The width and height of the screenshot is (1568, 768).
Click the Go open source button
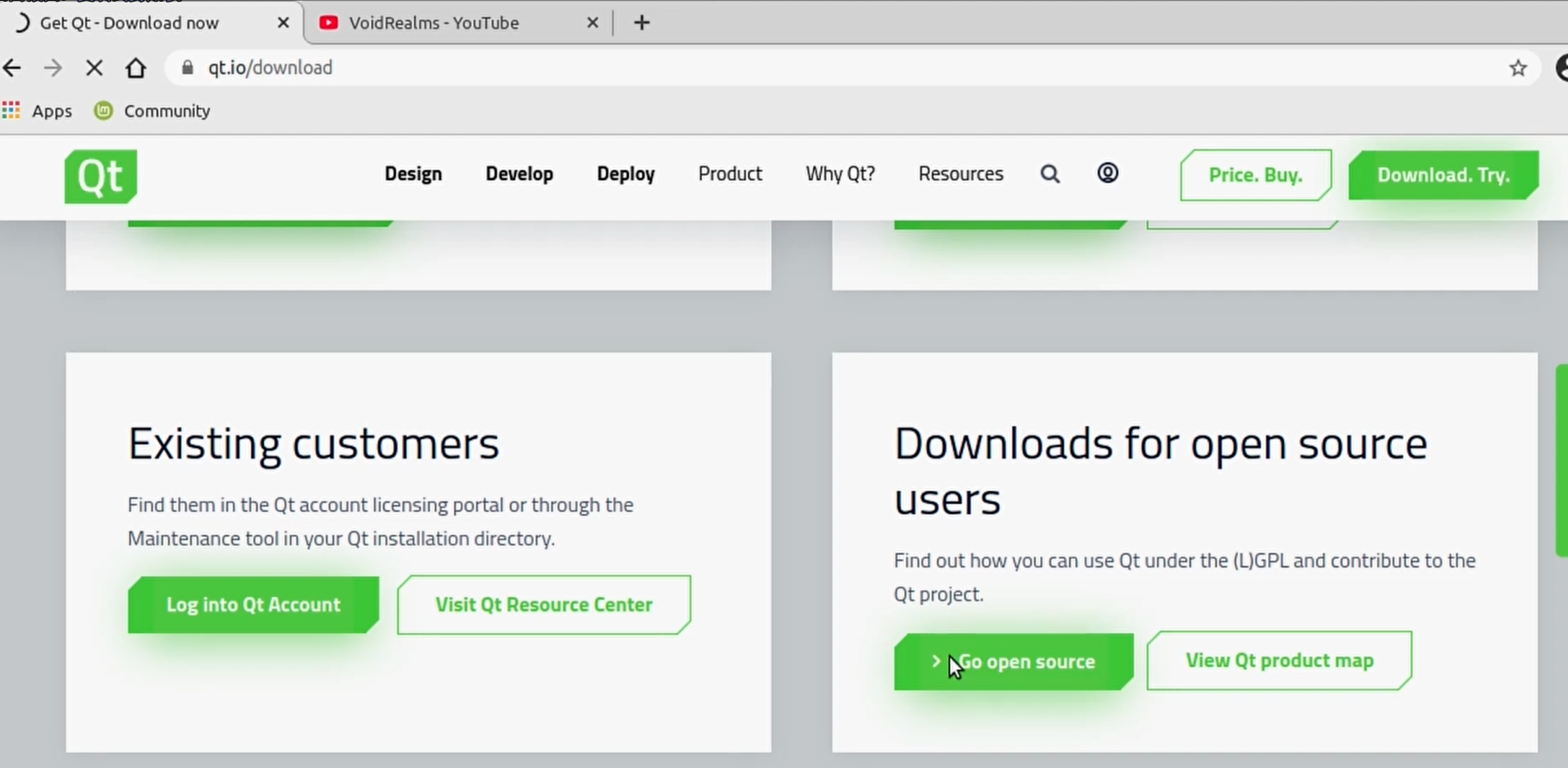1013,662
